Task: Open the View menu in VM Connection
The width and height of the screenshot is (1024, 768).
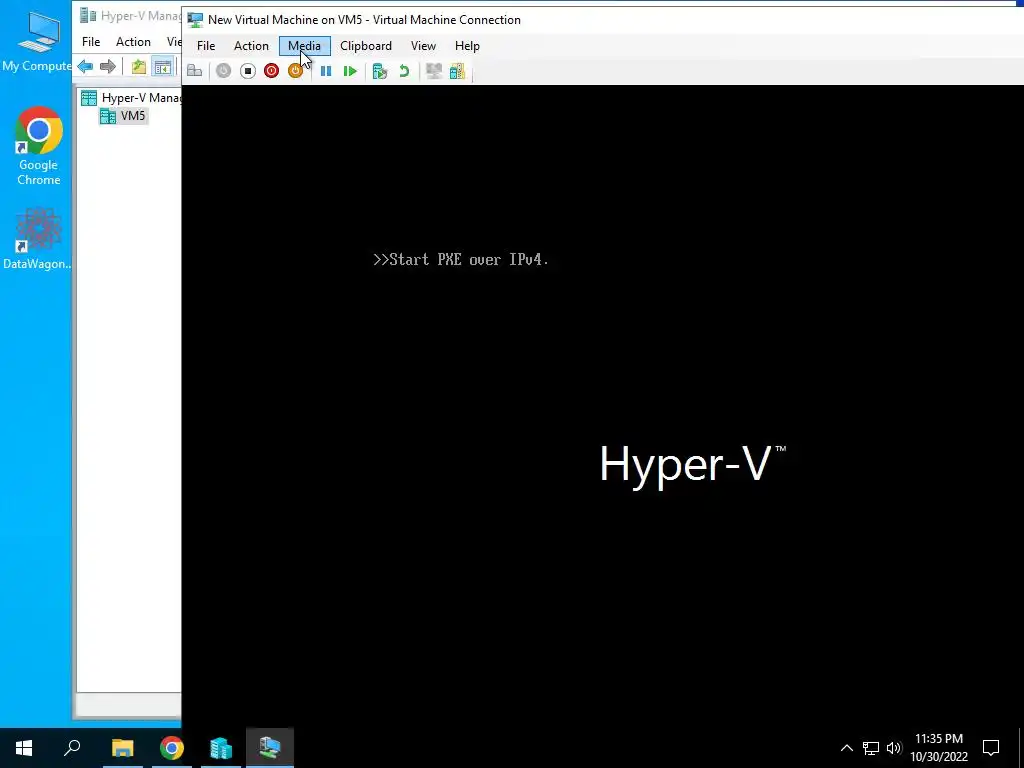Action: tap(423, 46)
